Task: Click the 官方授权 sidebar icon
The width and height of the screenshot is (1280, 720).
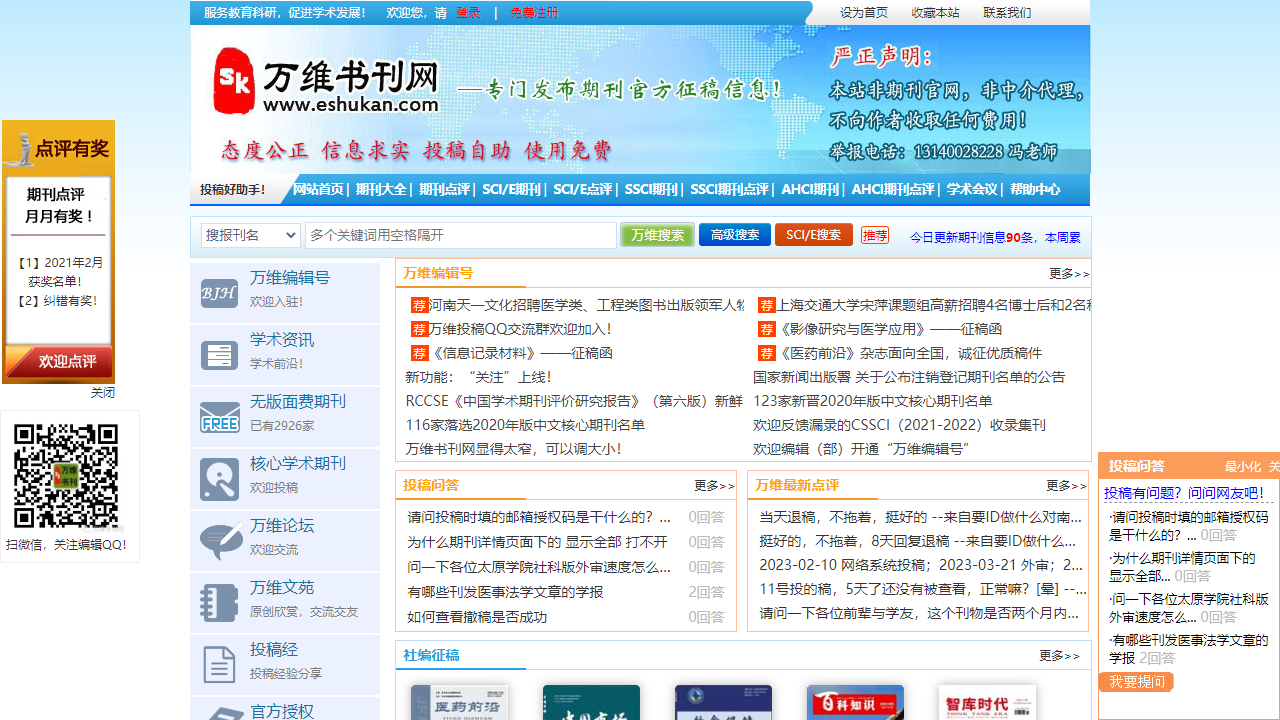Action: point(219,712)
